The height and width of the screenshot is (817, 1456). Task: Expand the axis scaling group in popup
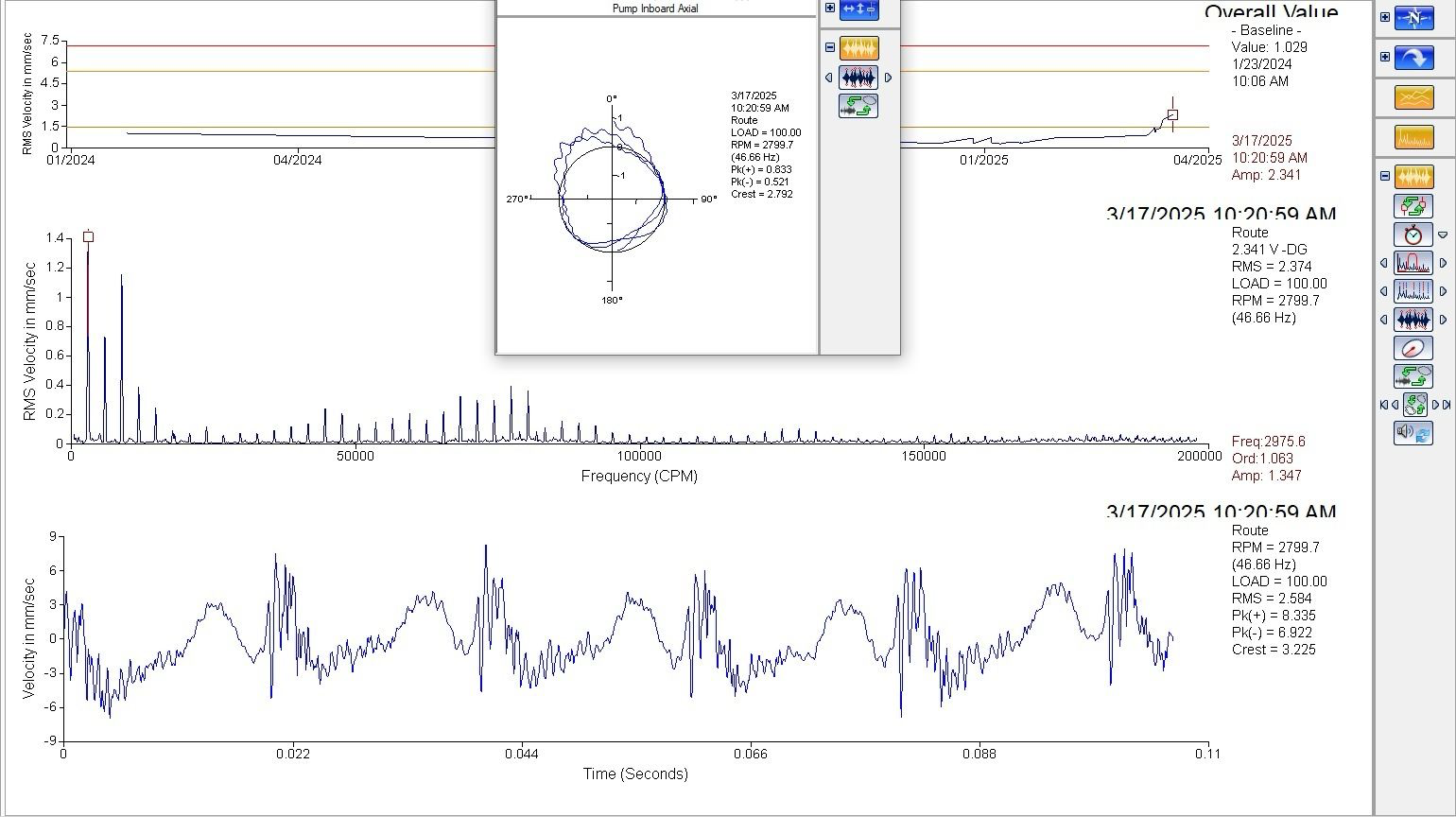tap(830, 8)
